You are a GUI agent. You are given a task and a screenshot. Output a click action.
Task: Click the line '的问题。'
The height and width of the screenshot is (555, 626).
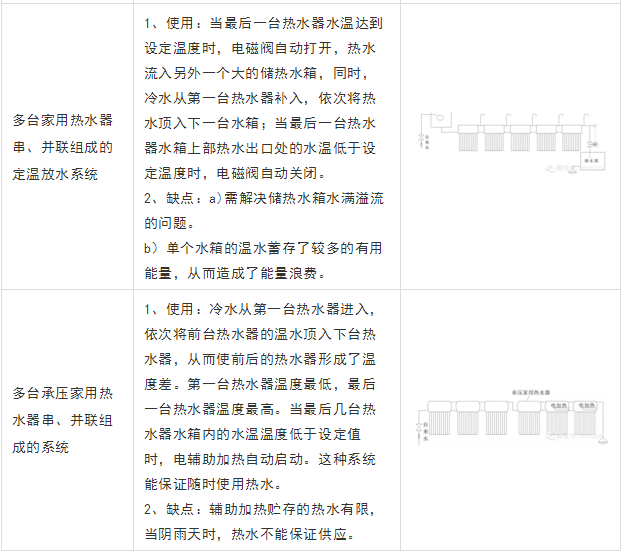point(170,223)
